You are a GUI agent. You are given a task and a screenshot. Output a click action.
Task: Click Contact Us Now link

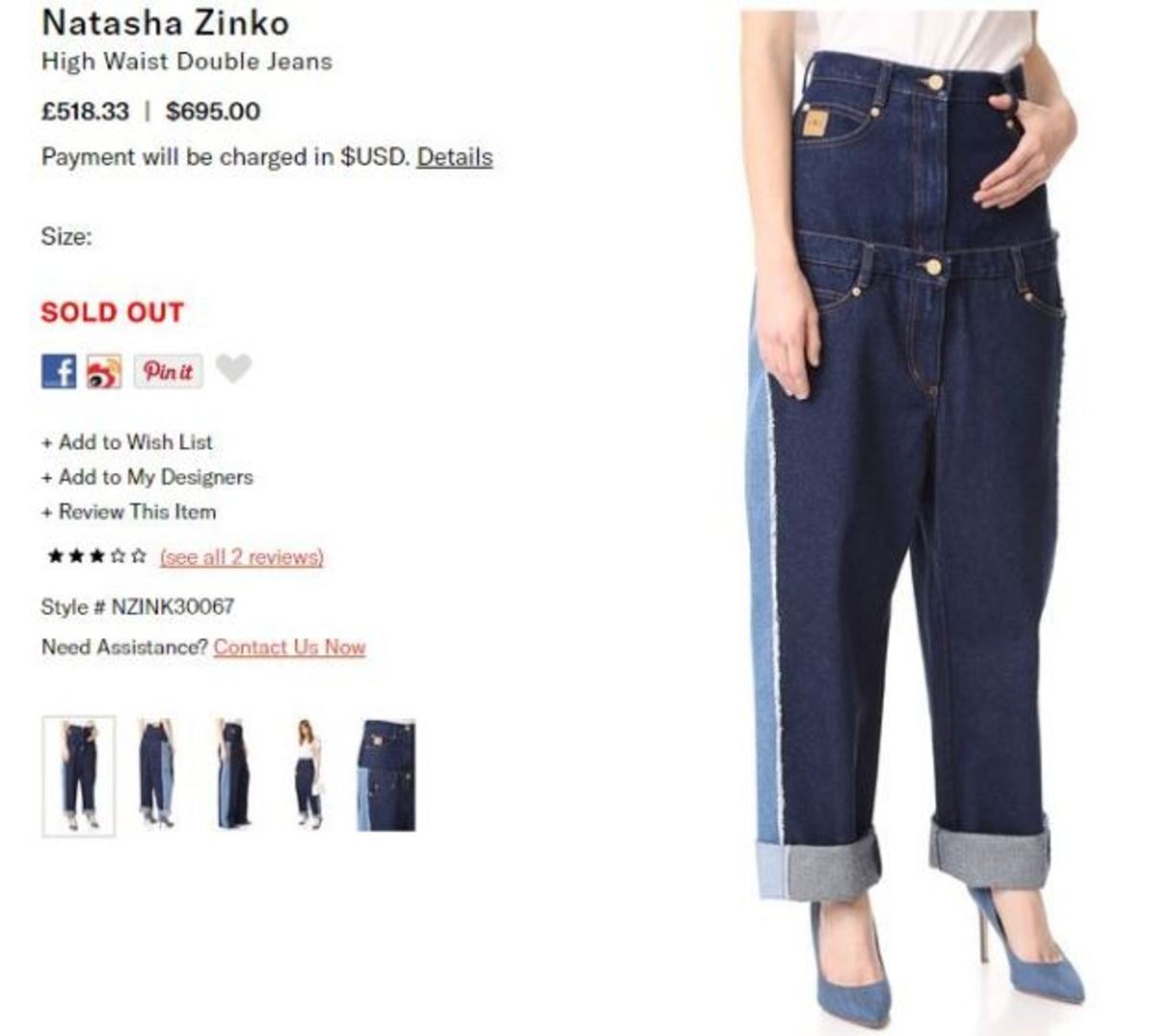pos(290,647)
